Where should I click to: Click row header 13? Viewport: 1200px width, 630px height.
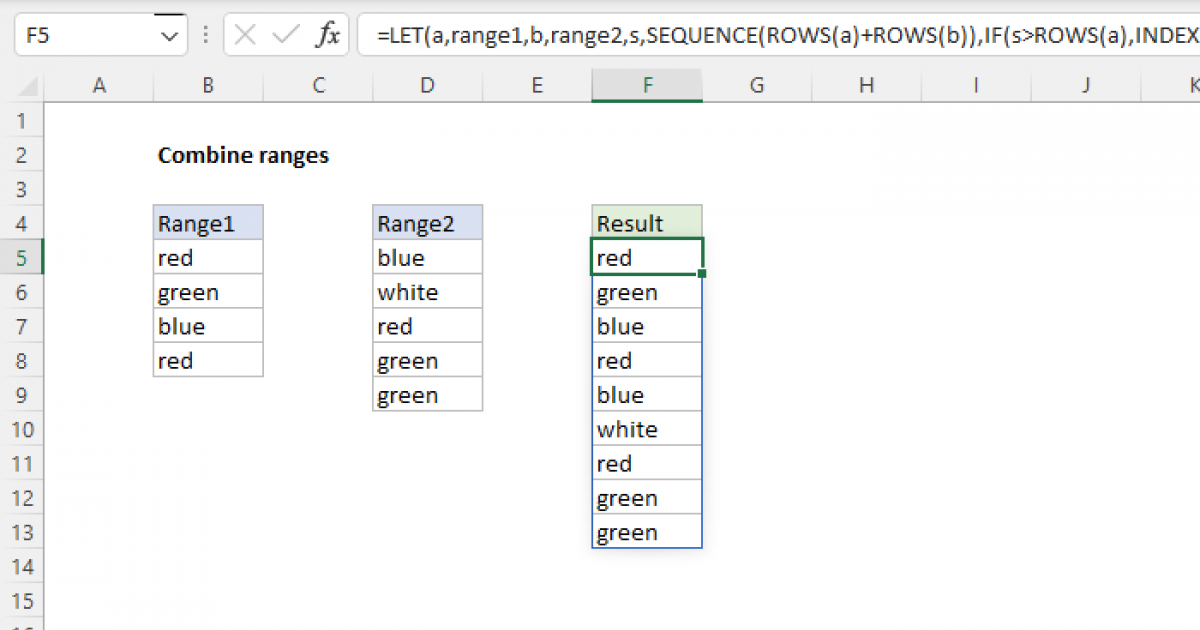tap(22, 531)
